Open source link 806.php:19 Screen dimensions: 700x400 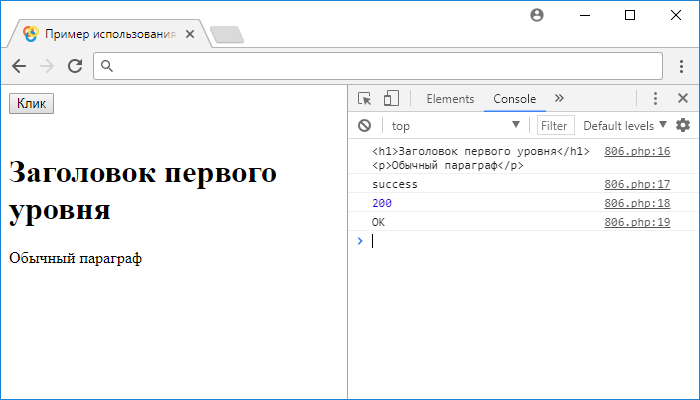pyautogui.click(x=637, y=222)
